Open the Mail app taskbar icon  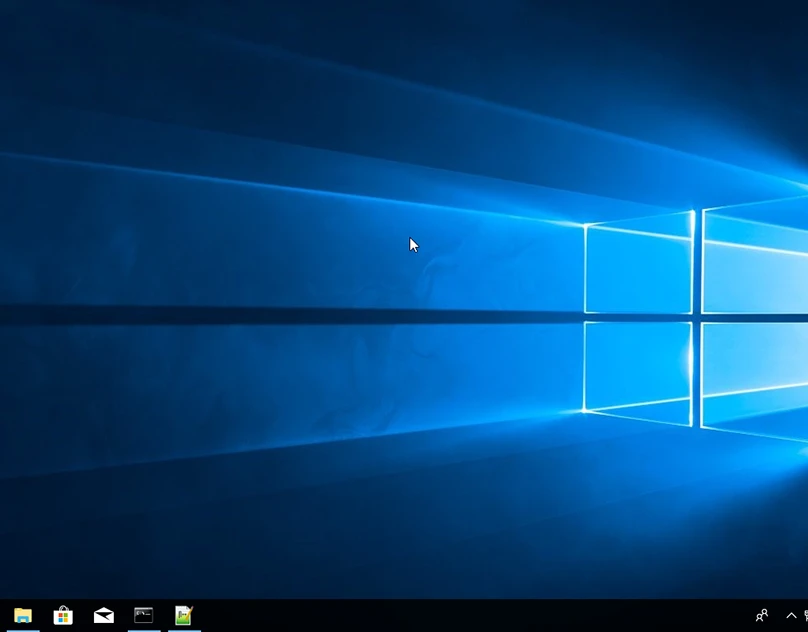[103, 615]
